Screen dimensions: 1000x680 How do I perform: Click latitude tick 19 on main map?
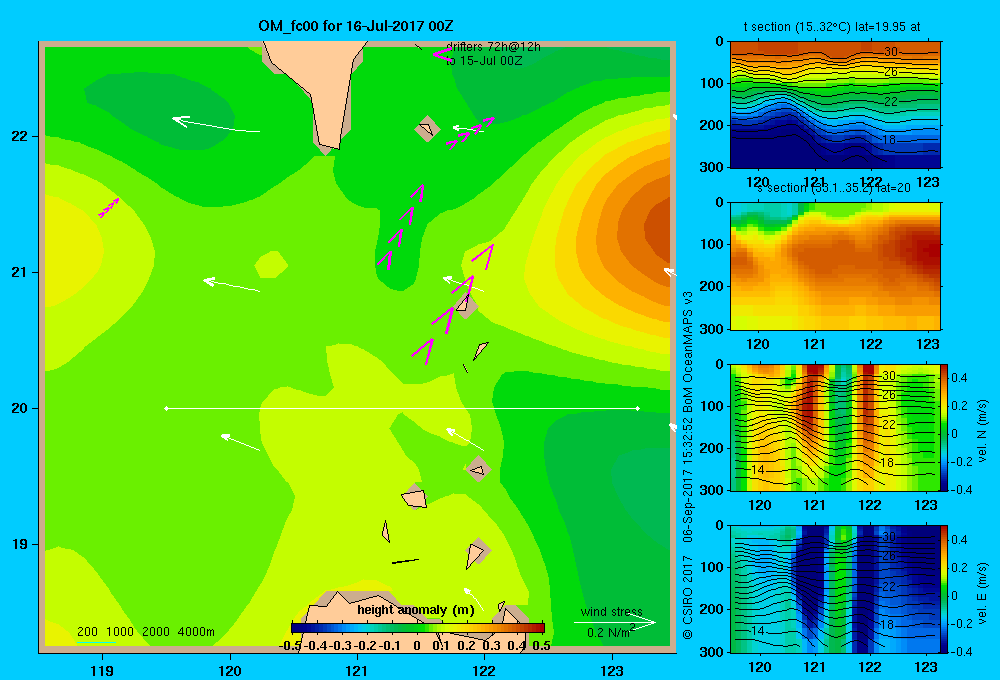coord(20,544)
